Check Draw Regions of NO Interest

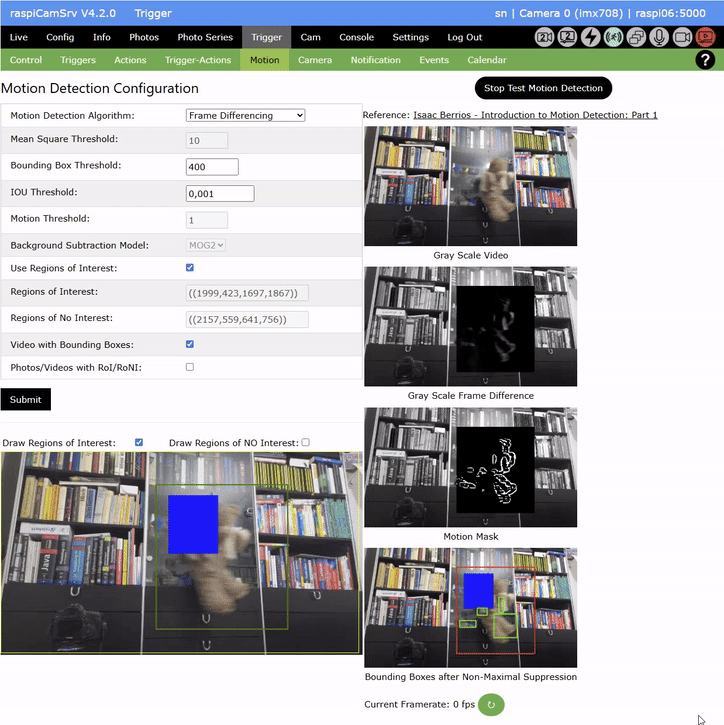pos(306,442)
